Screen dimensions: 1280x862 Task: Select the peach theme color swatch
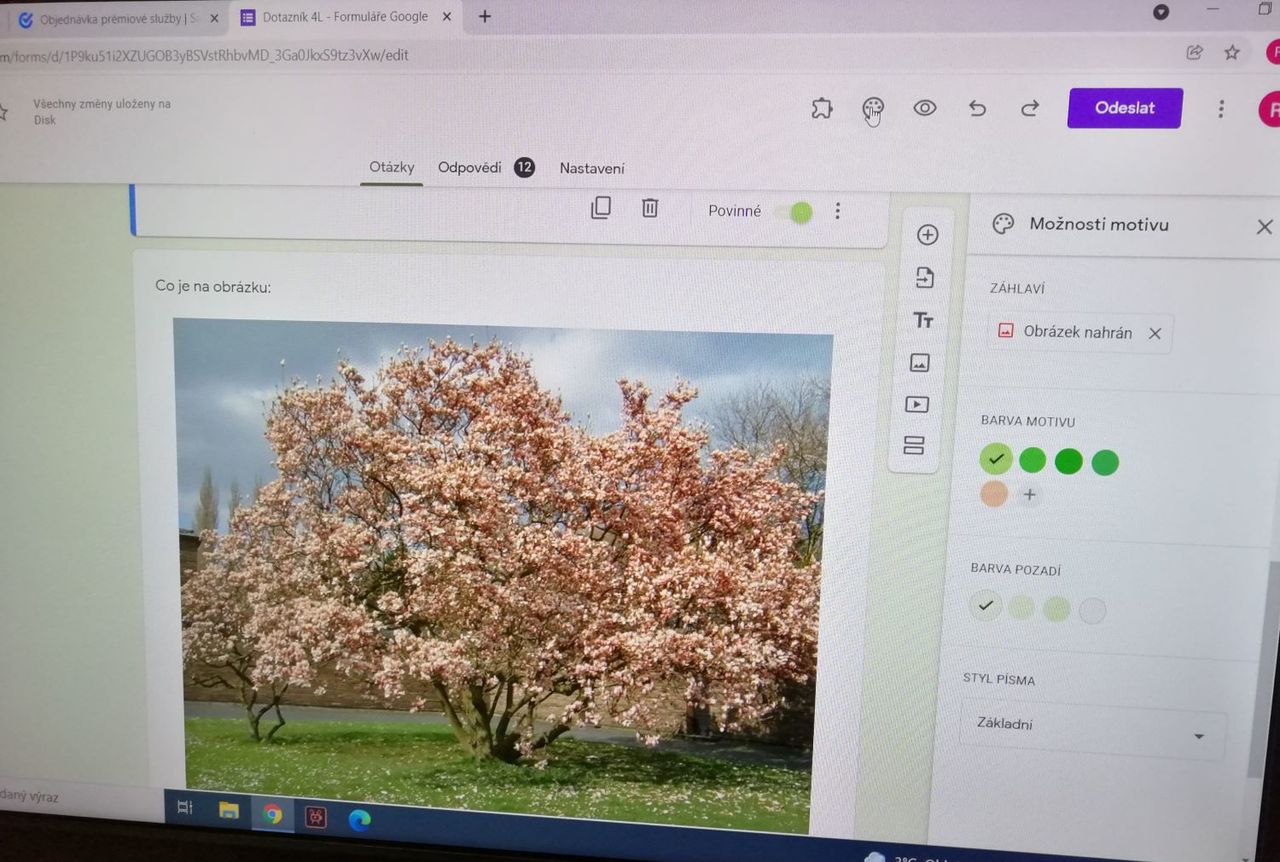(x=993, y=494)
